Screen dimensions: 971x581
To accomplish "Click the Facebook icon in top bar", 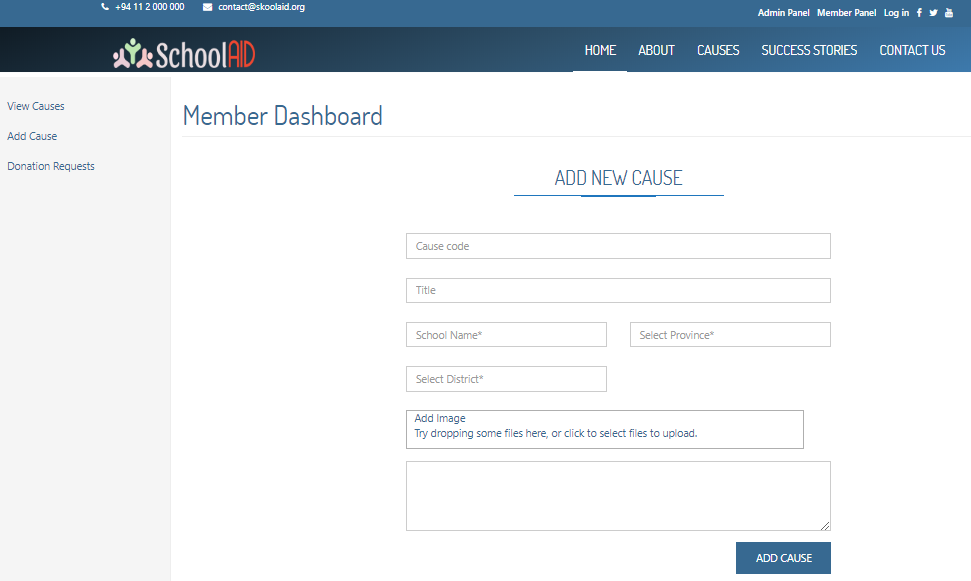I will pos(919,13).
